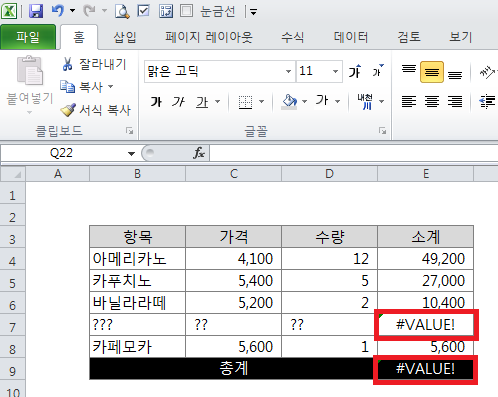Align text to the right
This screenshot has height=397, width=498.
455,101
